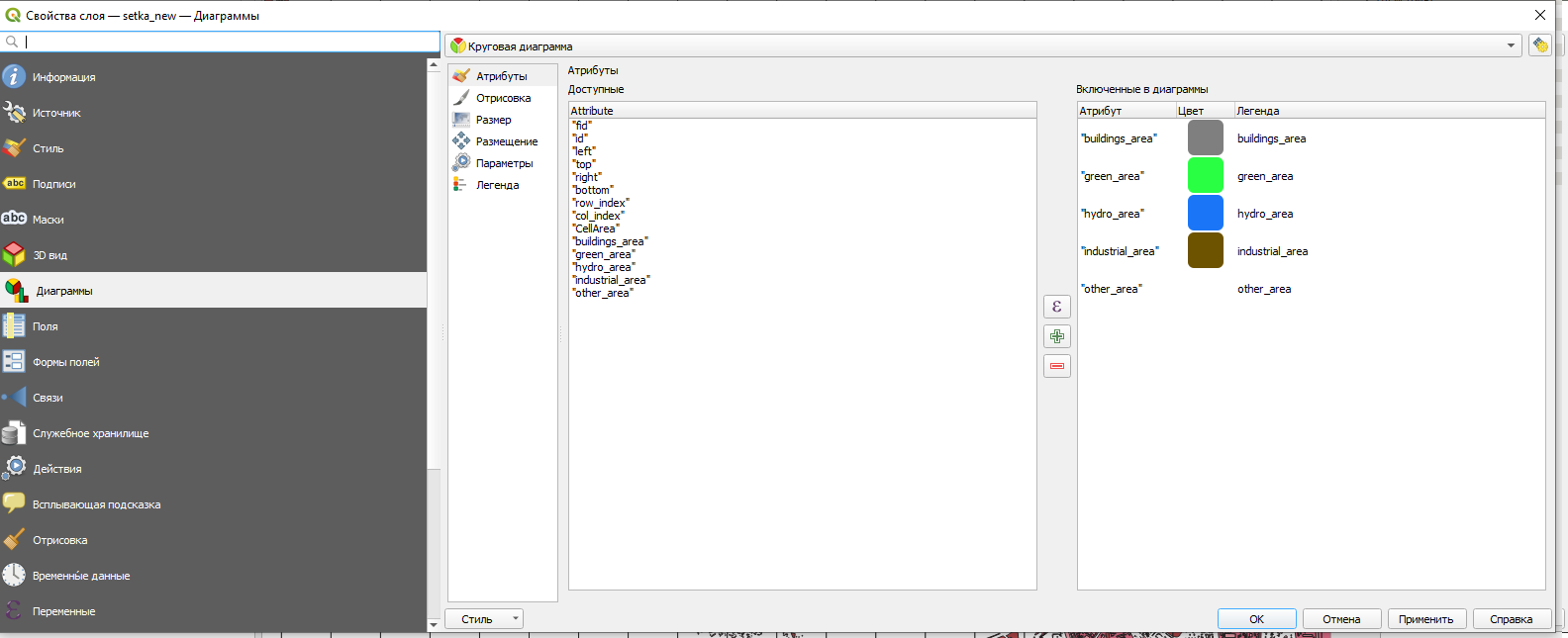Open the Labels (Подписи) section
The width and height of the screenshot is (1568, 638).
[53, 184]
